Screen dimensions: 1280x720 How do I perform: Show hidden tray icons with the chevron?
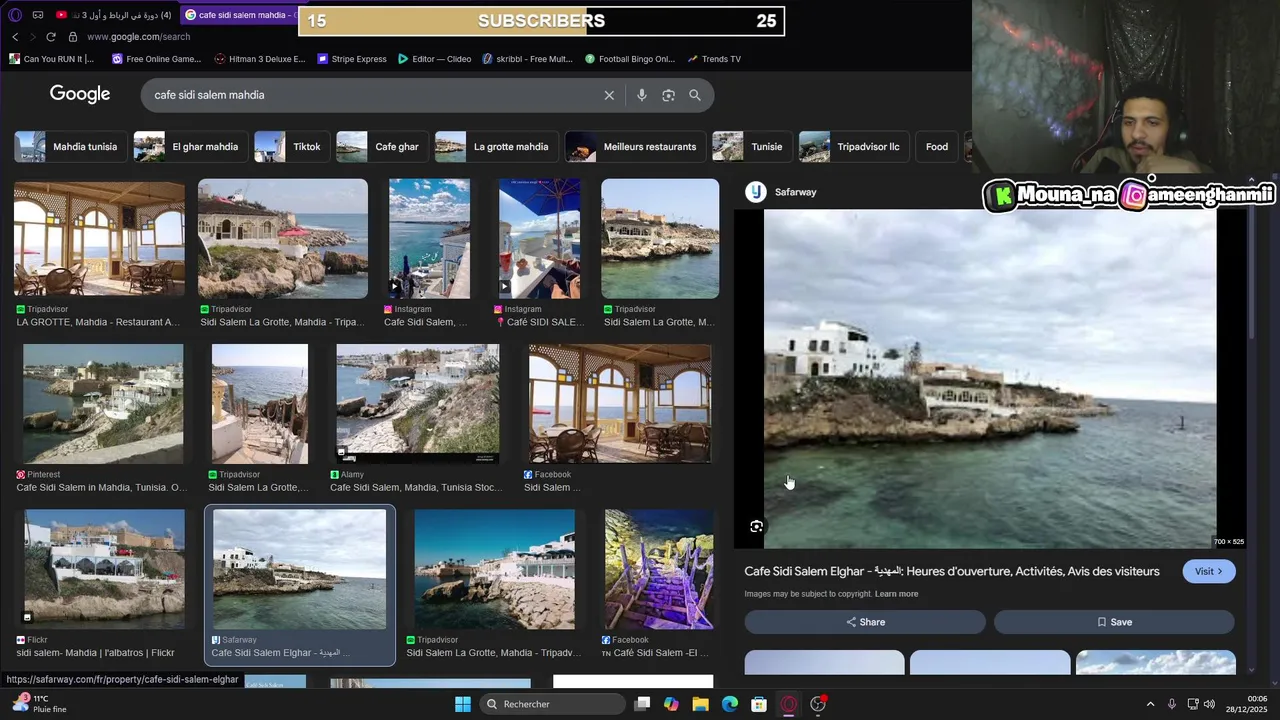1150,704
